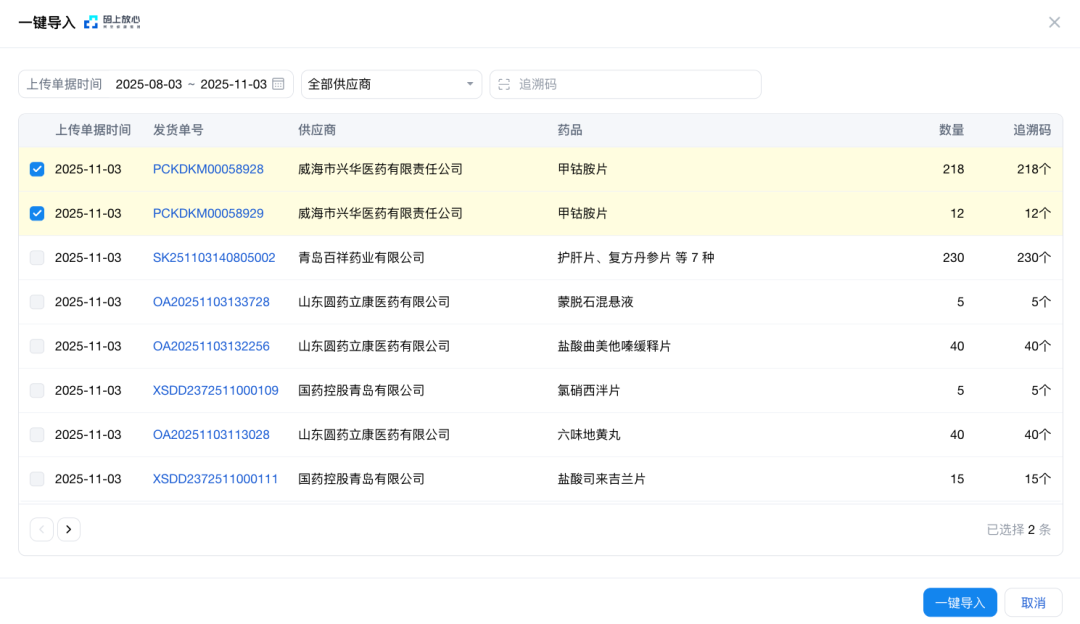Check the 蒙脱石混悬液 row checkbox
Image resolution: width=1080 pixels, height=624 pixels.
pyautogui.click(x=37, y=301)
